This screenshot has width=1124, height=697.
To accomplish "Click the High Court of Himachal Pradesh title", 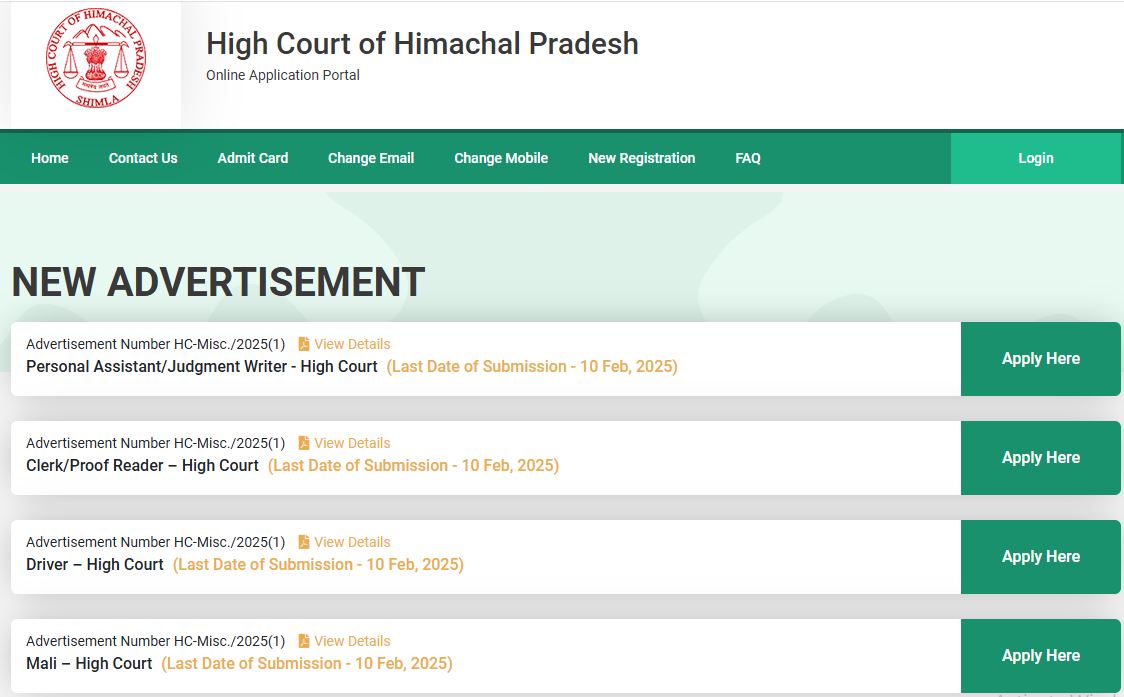I will coord(422,44).
